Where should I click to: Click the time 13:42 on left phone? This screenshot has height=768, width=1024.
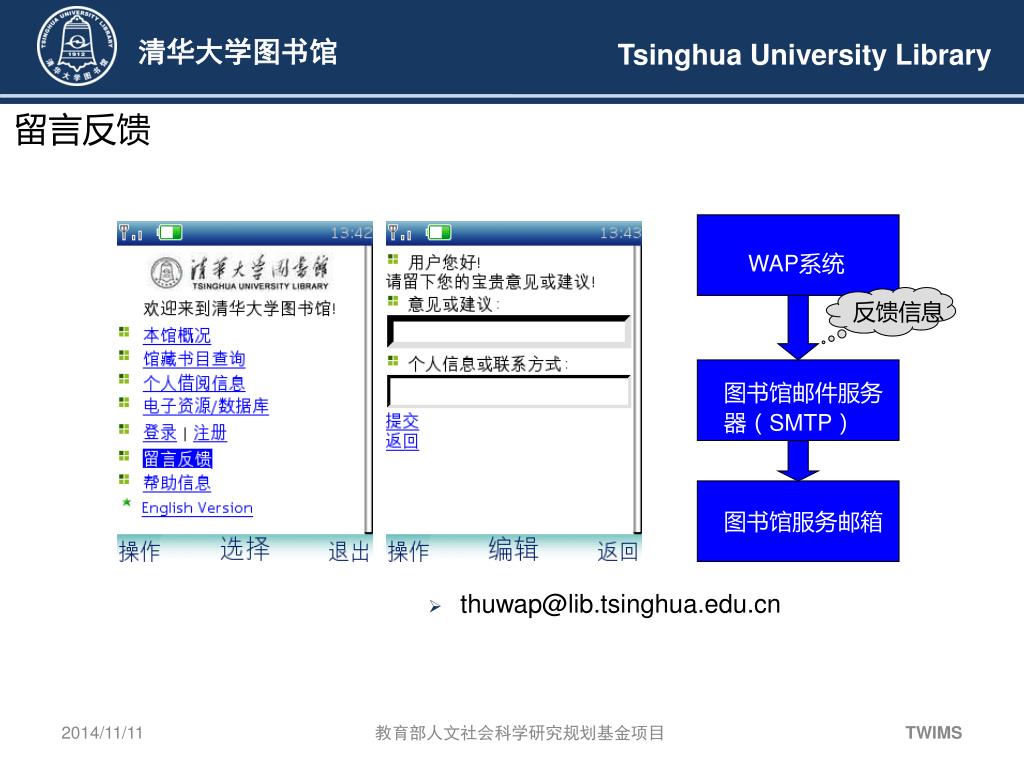point(351,232)
